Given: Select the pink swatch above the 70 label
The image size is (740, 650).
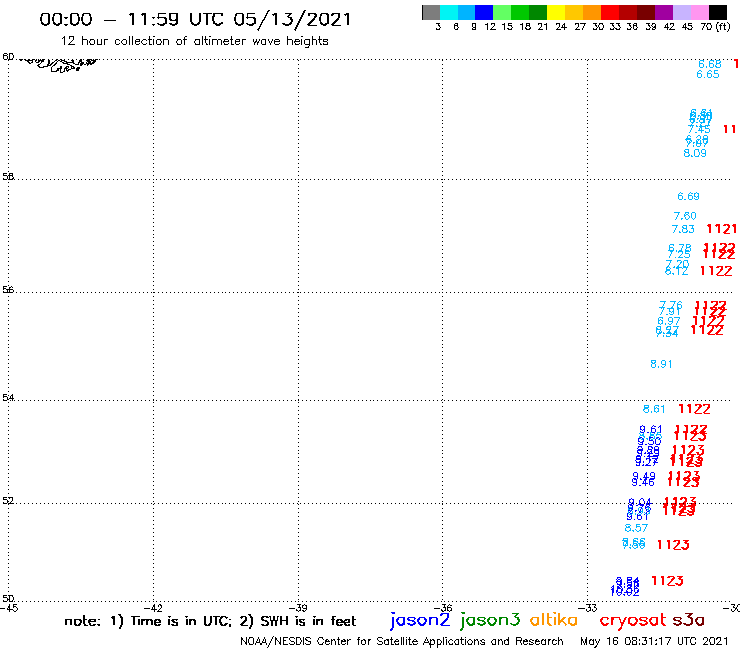Looking at the screenshot, I should [700, 12].
